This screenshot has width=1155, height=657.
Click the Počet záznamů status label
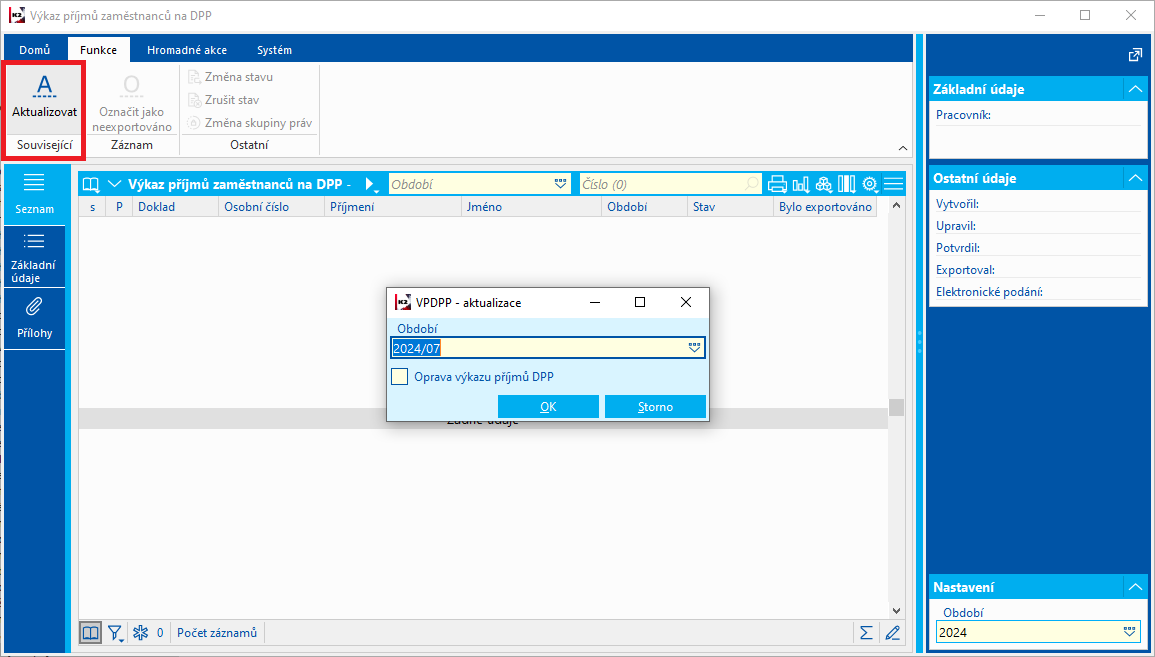pos(217,633)
